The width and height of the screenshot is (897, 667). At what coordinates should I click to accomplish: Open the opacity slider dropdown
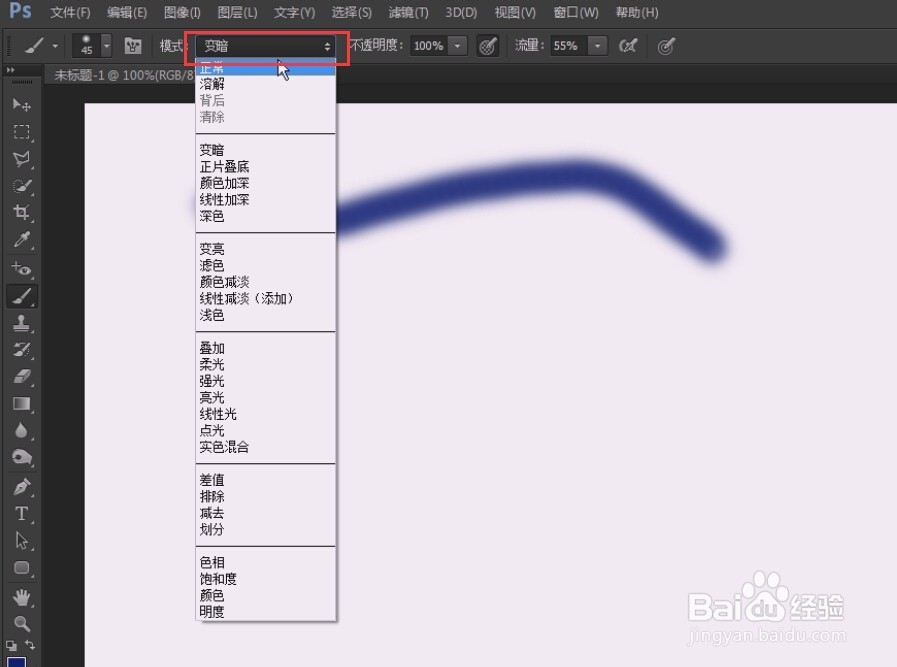coord(457,45)
